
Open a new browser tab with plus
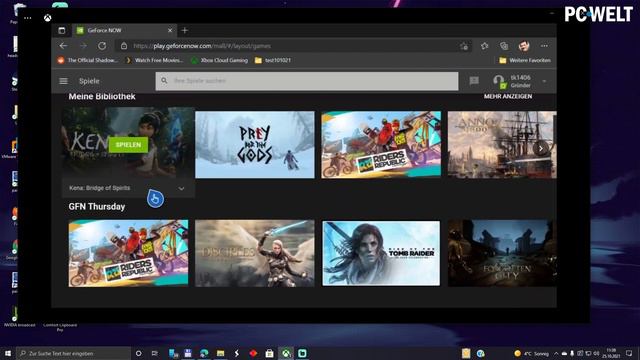(x=184, y=30)
